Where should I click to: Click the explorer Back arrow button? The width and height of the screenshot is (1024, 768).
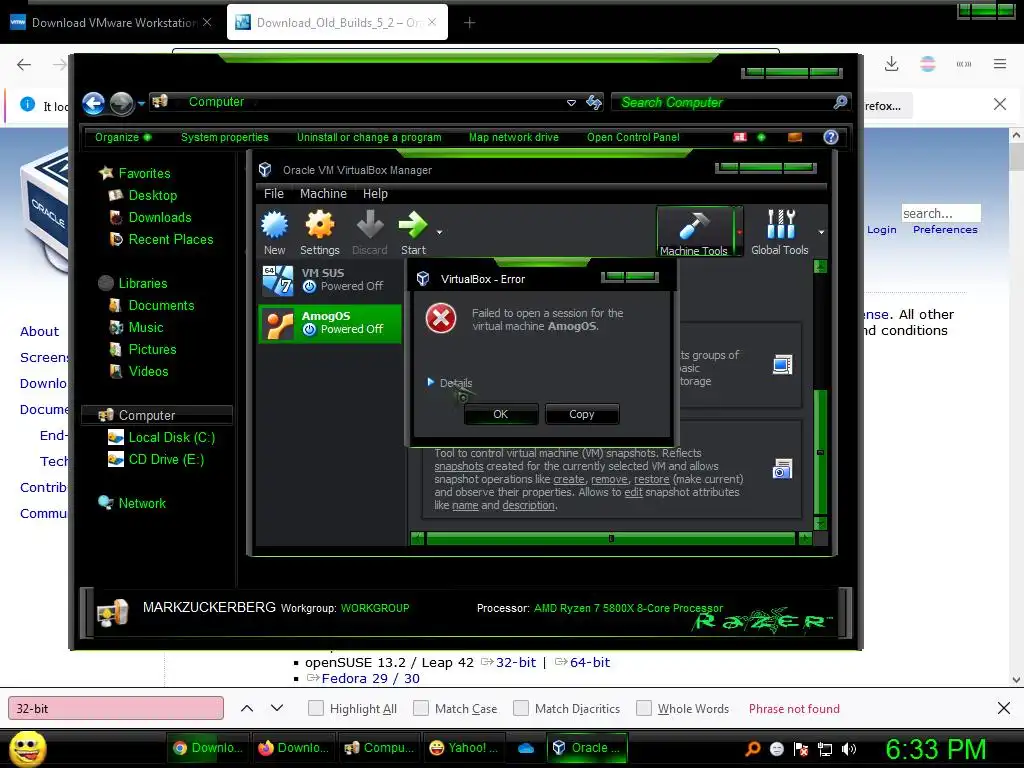click(x=93, y=103)
